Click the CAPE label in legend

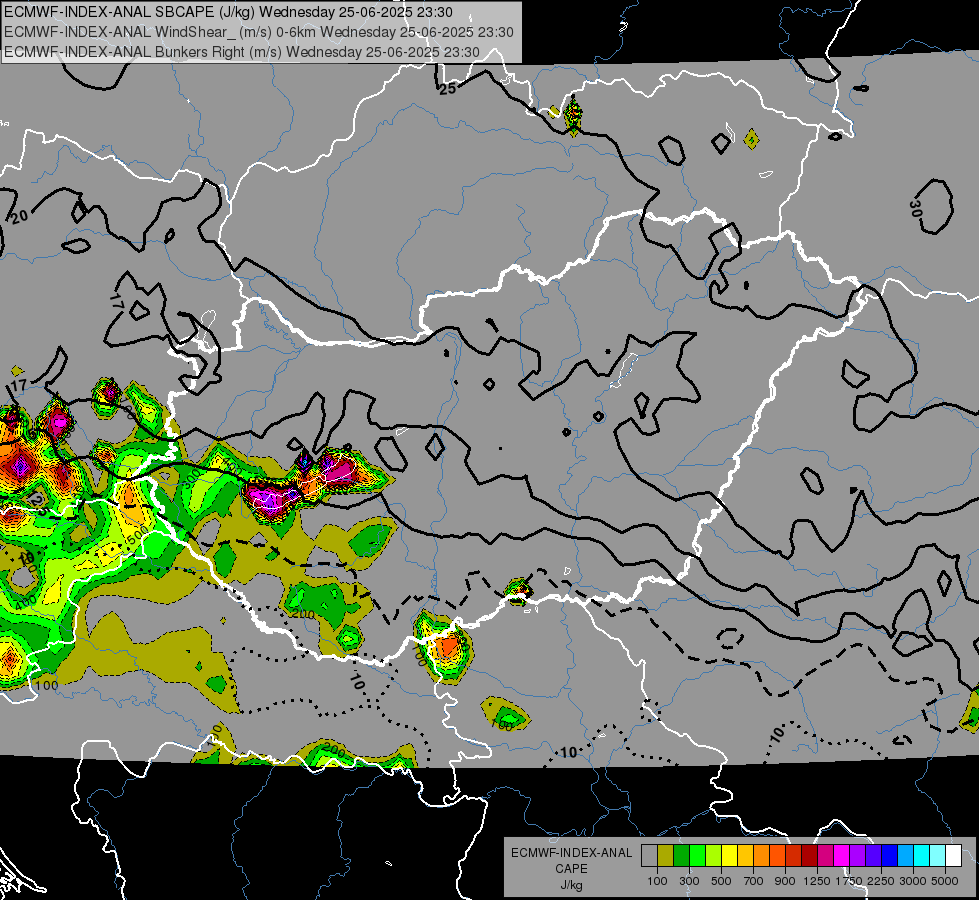tap(571, 869)
